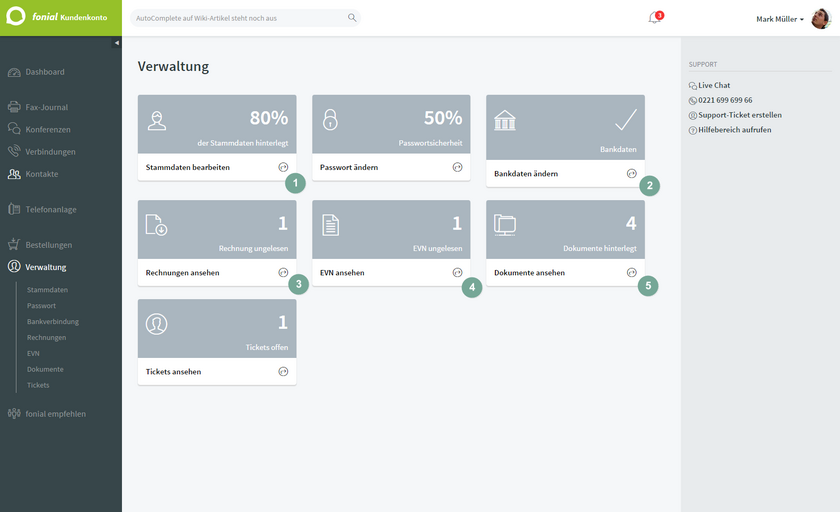Click Rechnungen ansehen link

182,273
